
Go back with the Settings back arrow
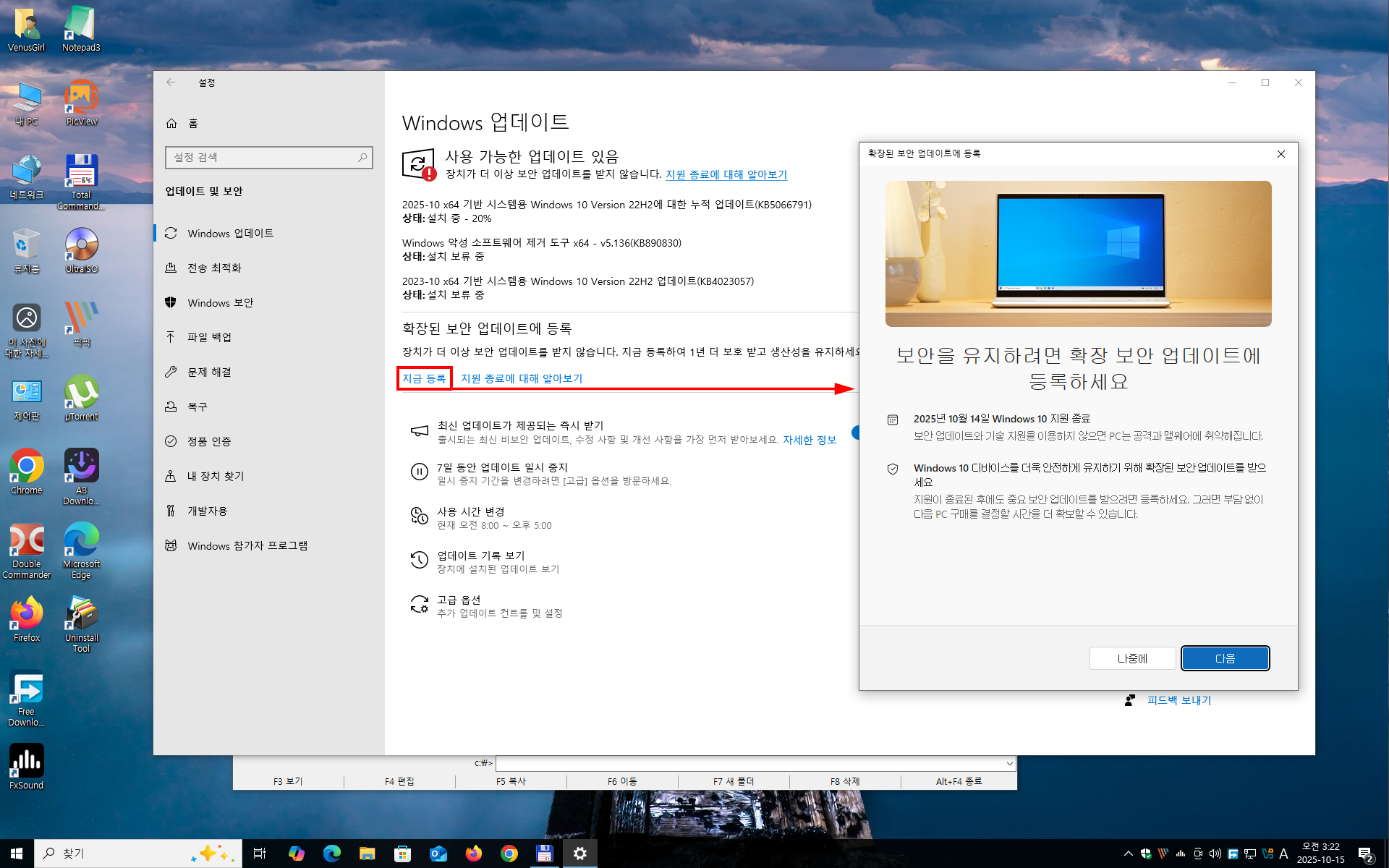pyautogui.click(x=171, y=82)
